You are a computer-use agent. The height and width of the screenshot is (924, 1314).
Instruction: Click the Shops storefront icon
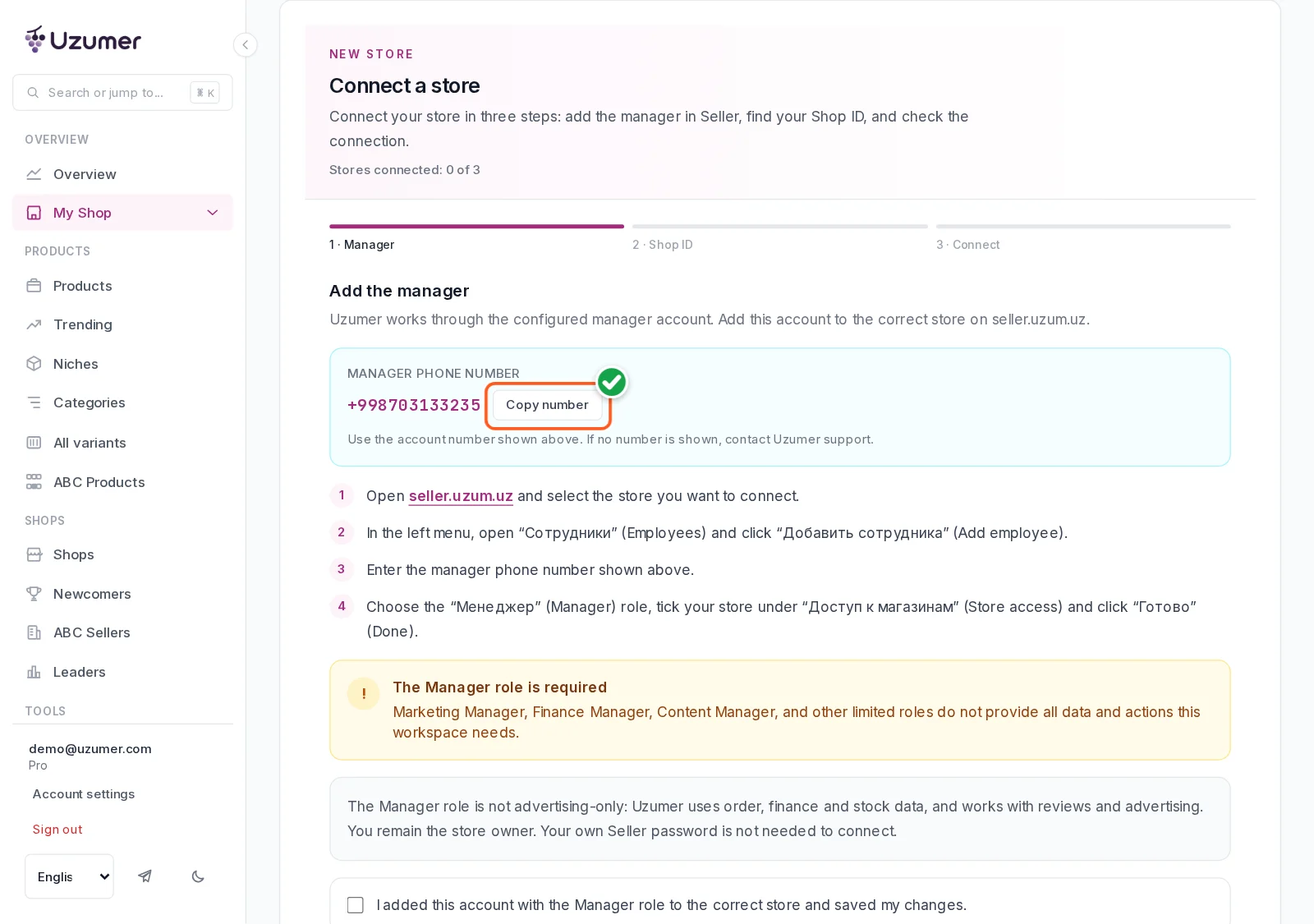click(34, 554)
